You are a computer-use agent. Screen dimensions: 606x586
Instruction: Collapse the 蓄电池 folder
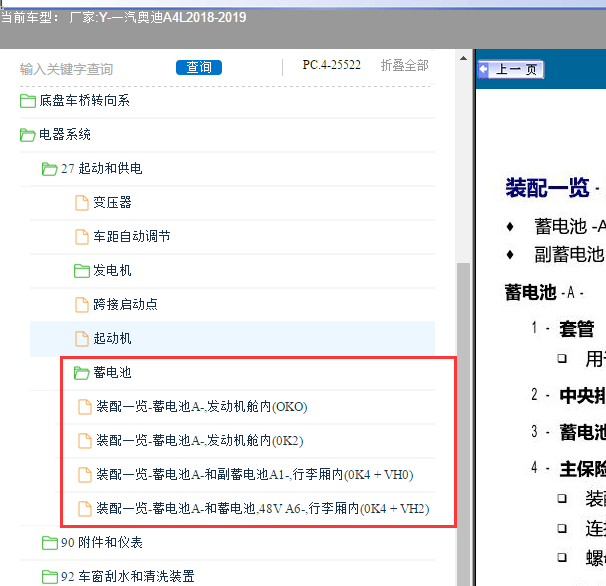pos(112,373)
